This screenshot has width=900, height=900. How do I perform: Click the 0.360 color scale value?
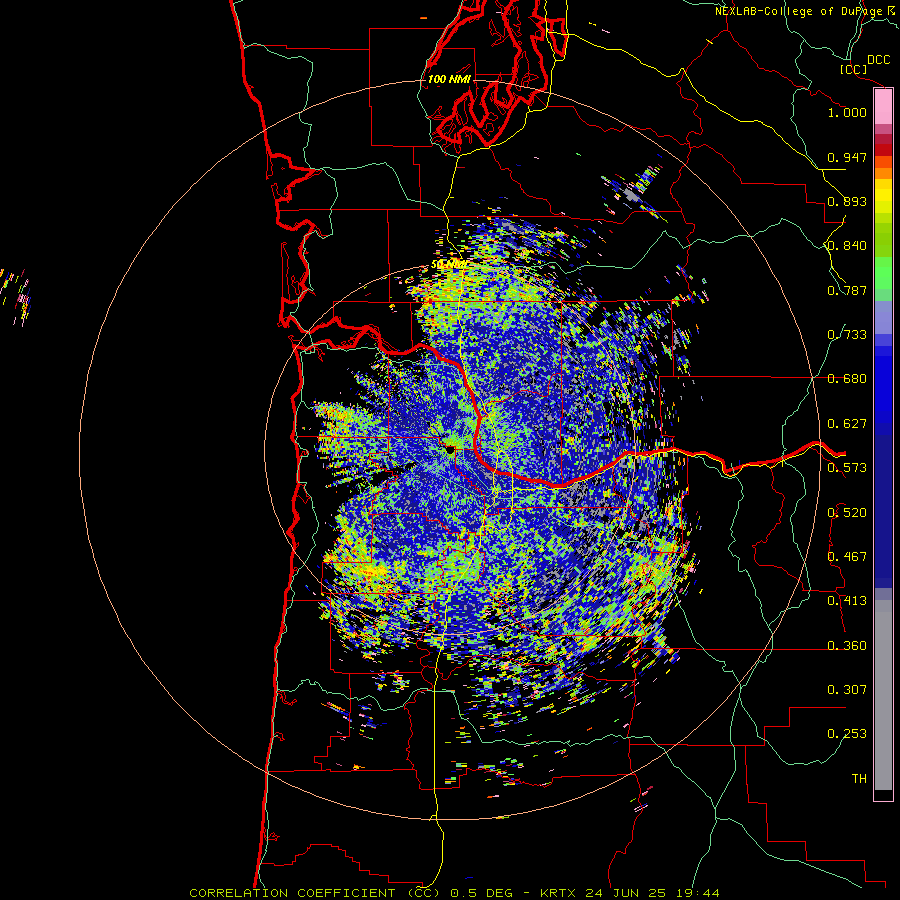tap(847, 646)
